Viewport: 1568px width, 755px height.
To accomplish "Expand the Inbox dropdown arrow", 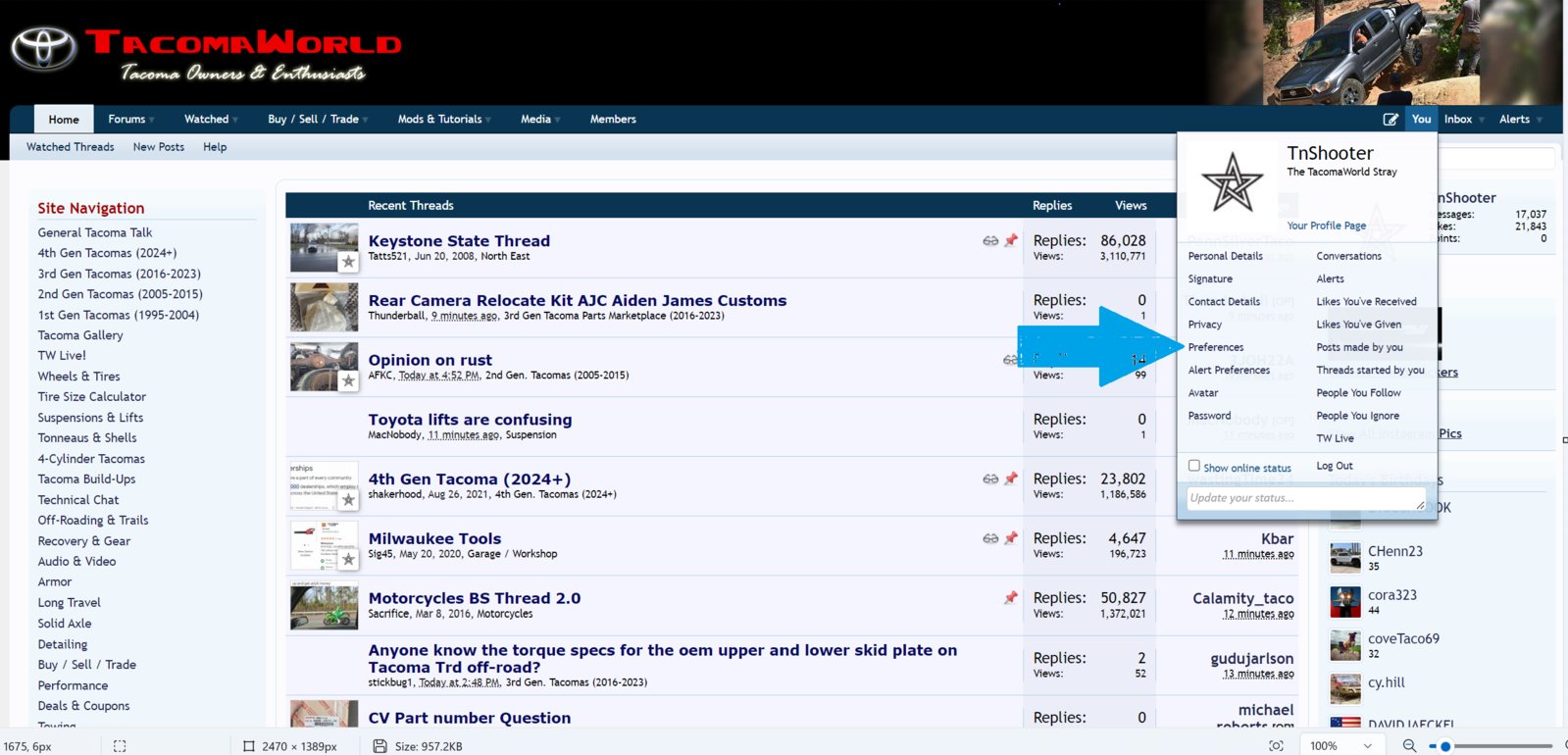I will pyautogui.click(x=1481, y=121).
